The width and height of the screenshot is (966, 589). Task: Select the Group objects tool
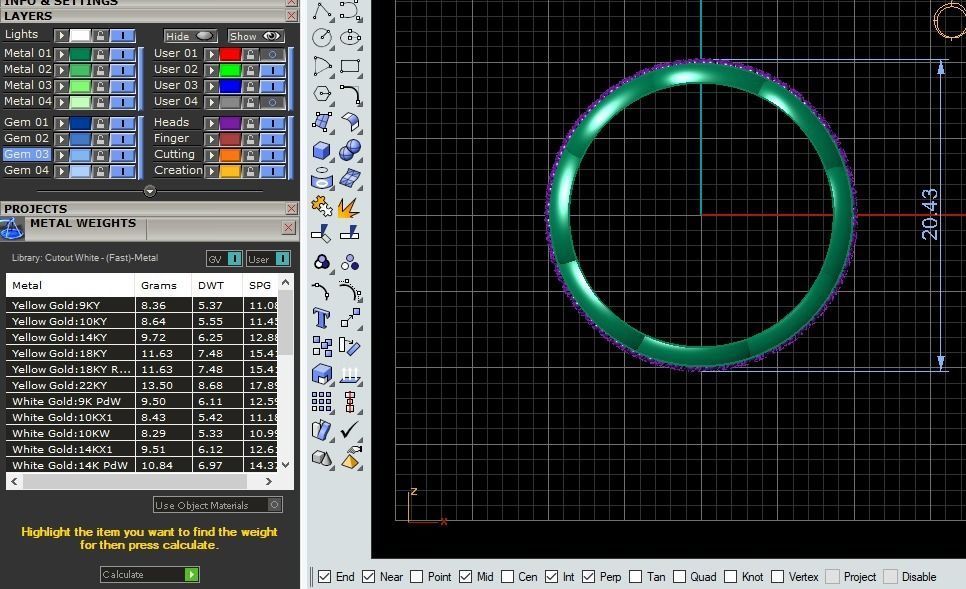(350, 262)
